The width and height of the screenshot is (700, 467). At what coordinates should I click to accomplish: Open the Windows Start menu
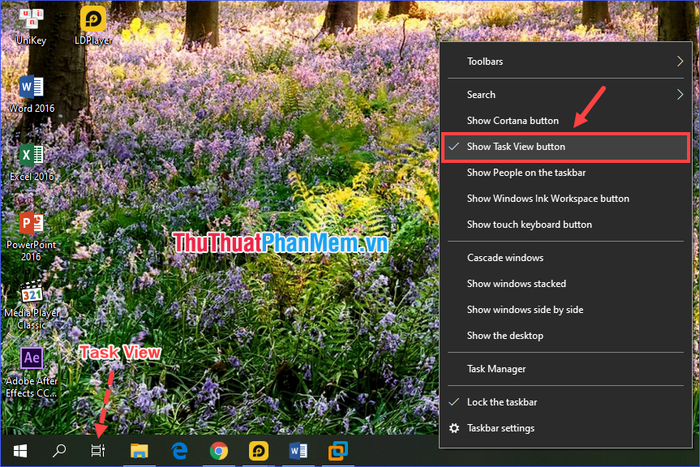click(20, 451)
